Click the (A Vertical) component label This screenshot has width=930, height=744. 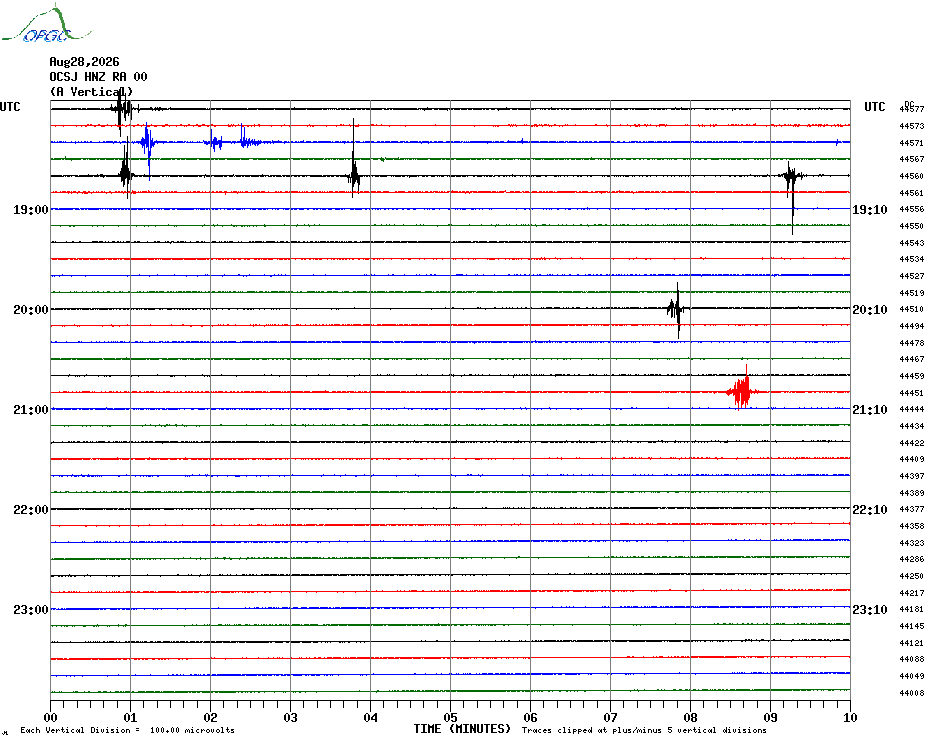91,91
